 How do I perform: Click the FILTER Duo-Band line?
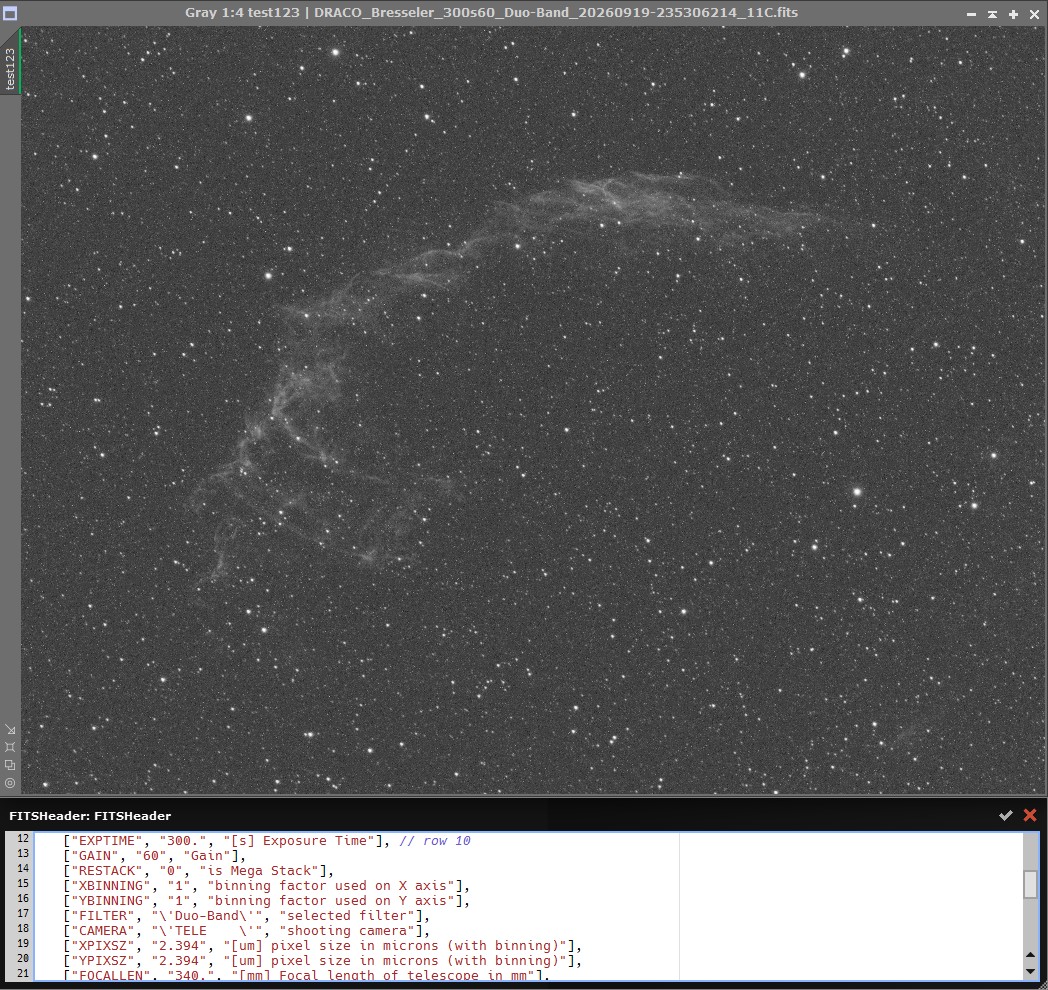(247, 915)
